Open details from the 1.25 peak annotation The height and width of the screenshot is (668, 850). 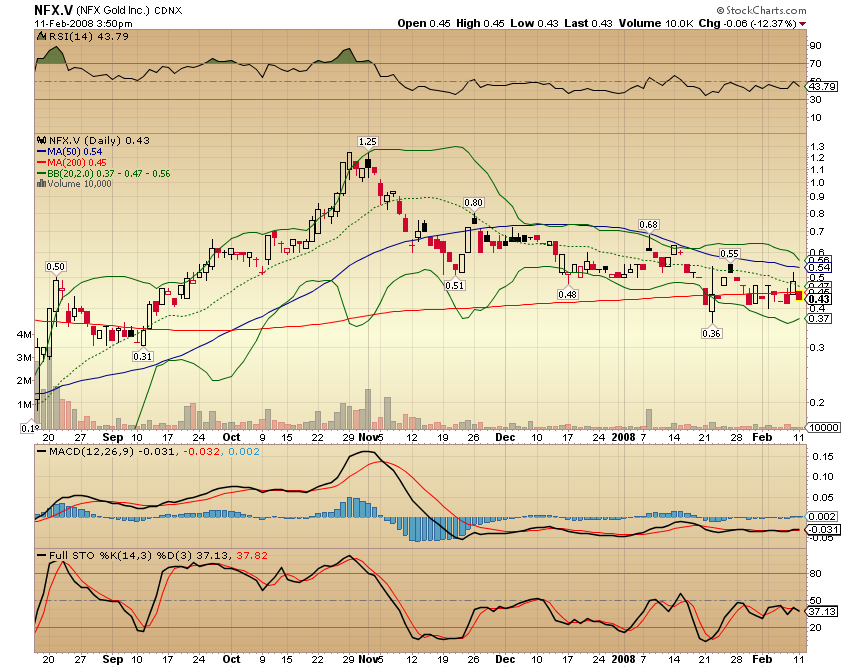point(367,143)
